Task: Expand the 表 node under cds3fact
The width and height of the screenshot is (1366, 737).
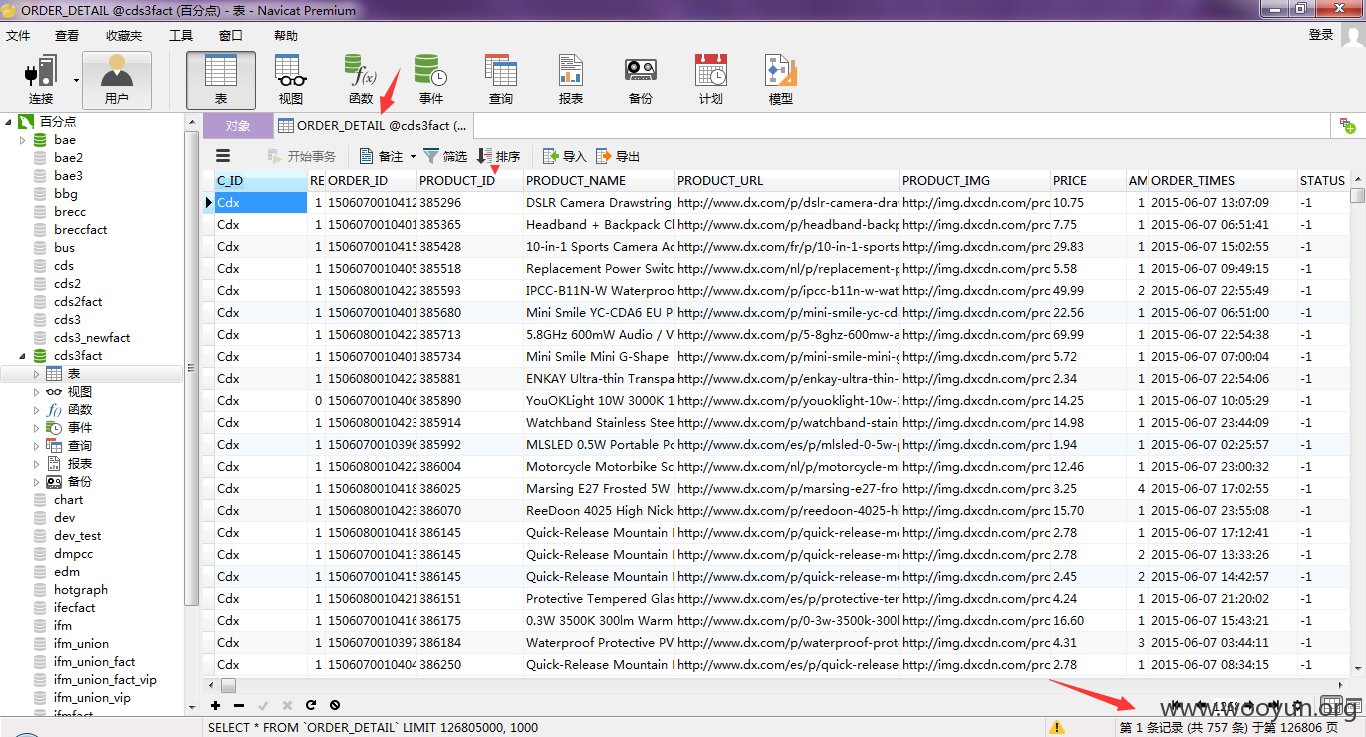Action: (x=36, y=374)
